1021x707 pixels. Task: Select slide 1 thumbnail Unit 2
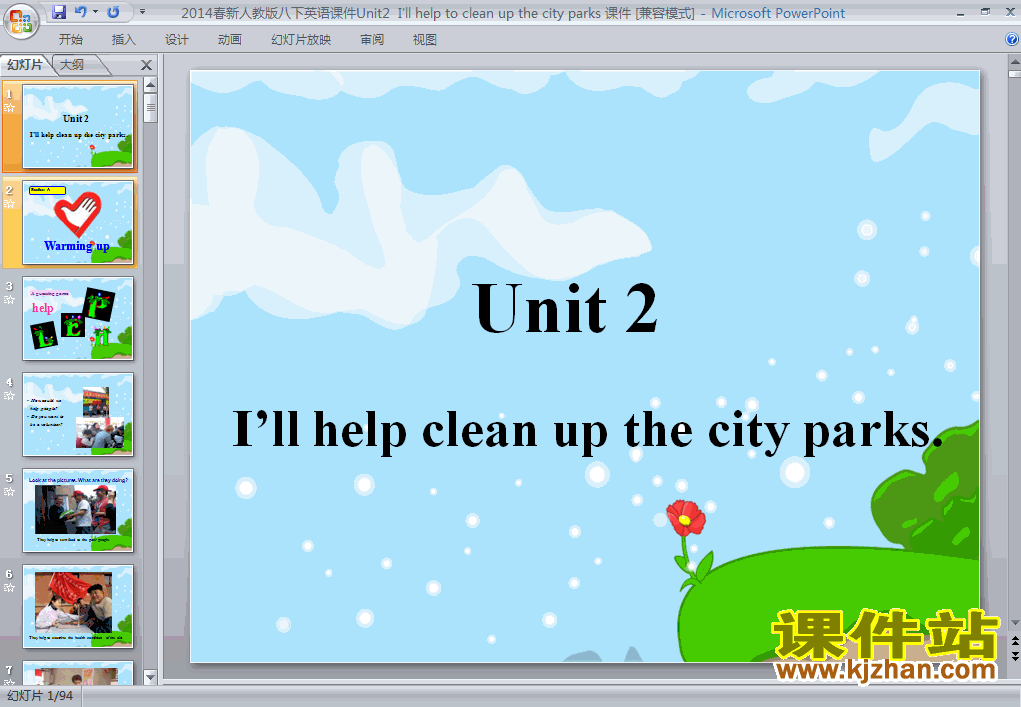click(78, 126)
